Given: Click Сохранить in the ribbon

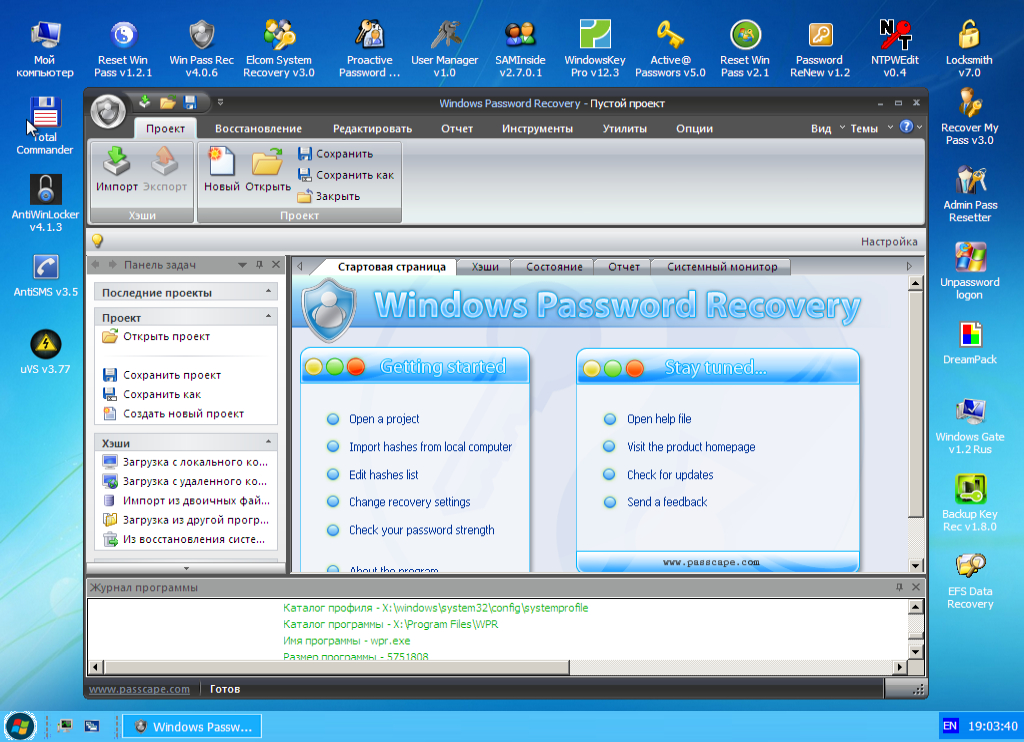Looking at the screenshot, I should click(336, 154).
